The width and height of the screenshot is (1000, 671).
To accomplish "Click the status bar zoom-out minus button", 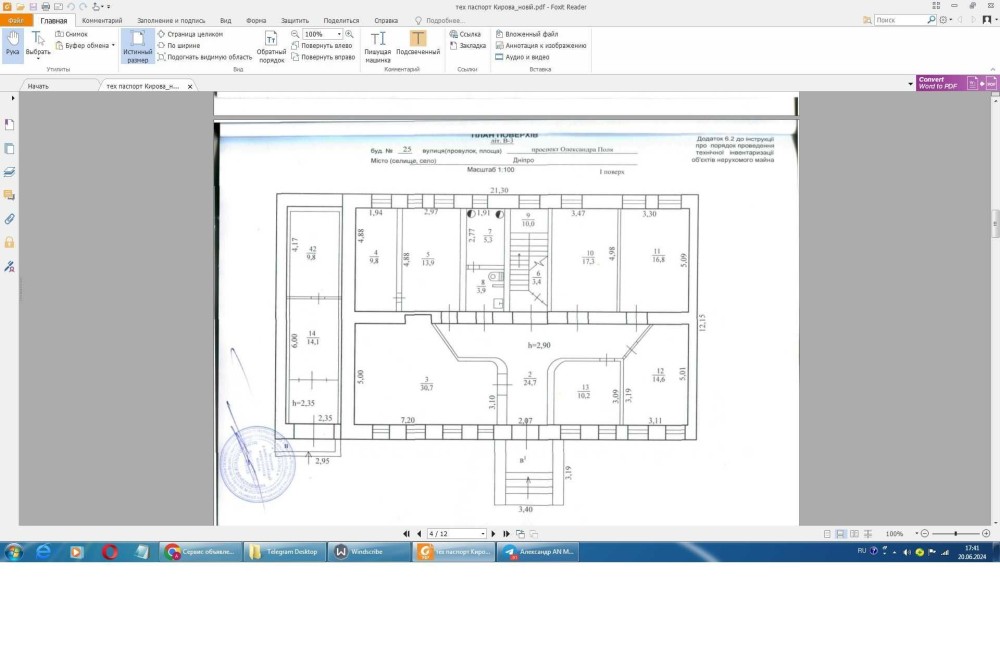I will point(925,533).
